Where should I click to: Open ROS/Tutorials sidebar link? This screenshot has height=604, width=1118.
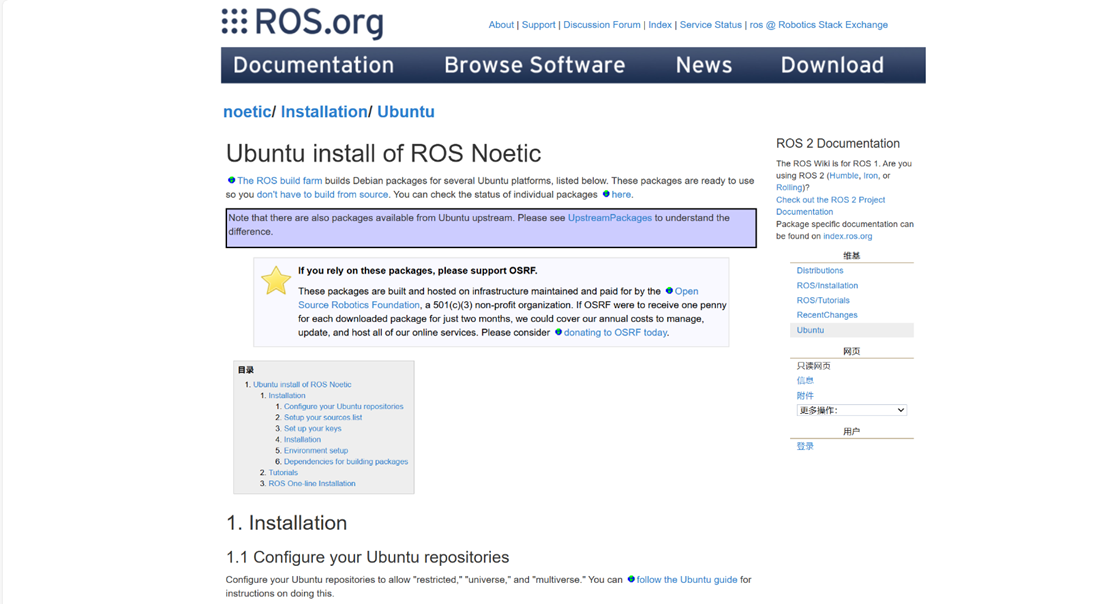823,300
